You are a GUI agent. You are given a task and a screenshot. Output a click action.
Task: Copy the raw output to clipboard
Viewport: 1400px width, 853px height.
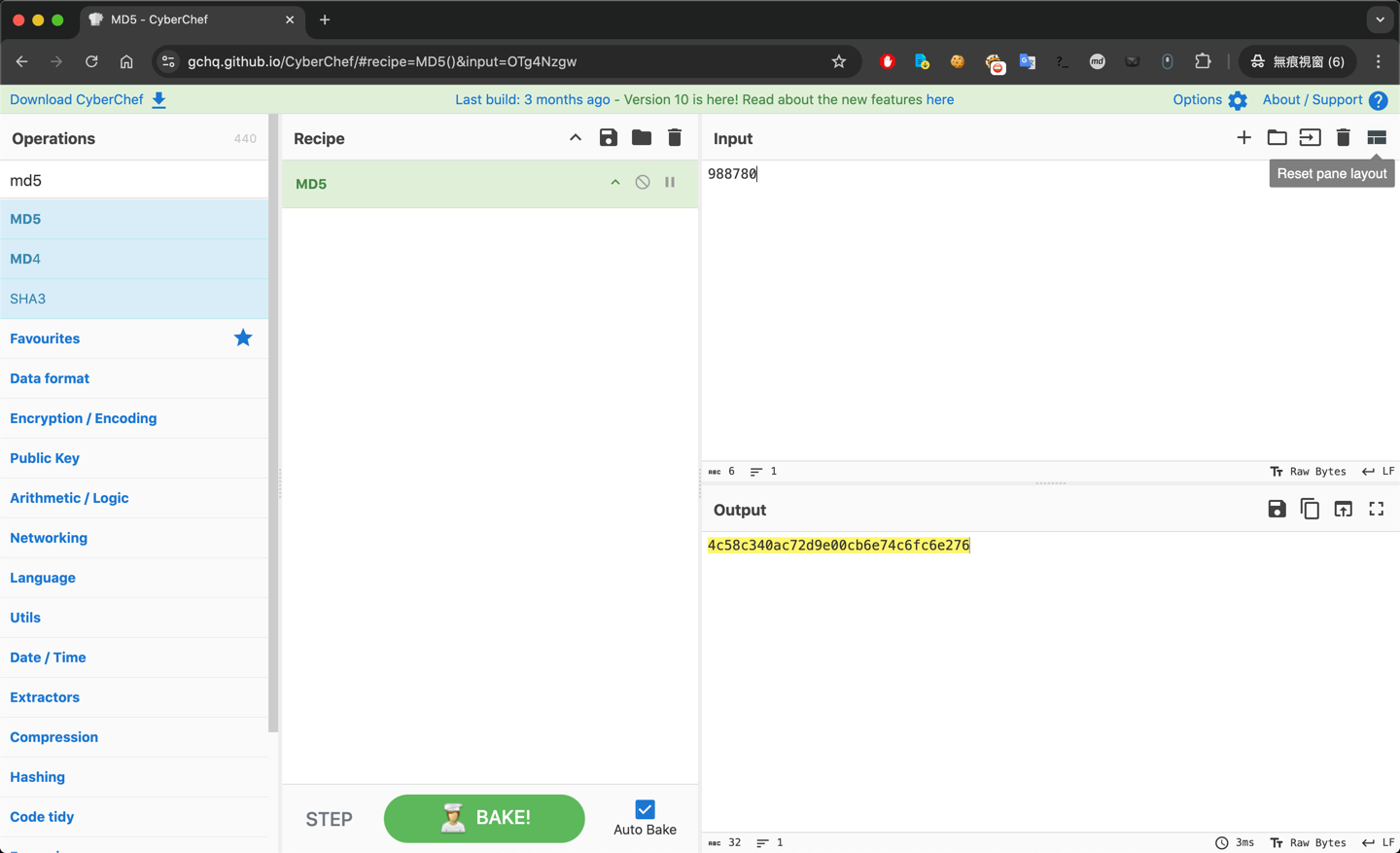click(1311, 510)
